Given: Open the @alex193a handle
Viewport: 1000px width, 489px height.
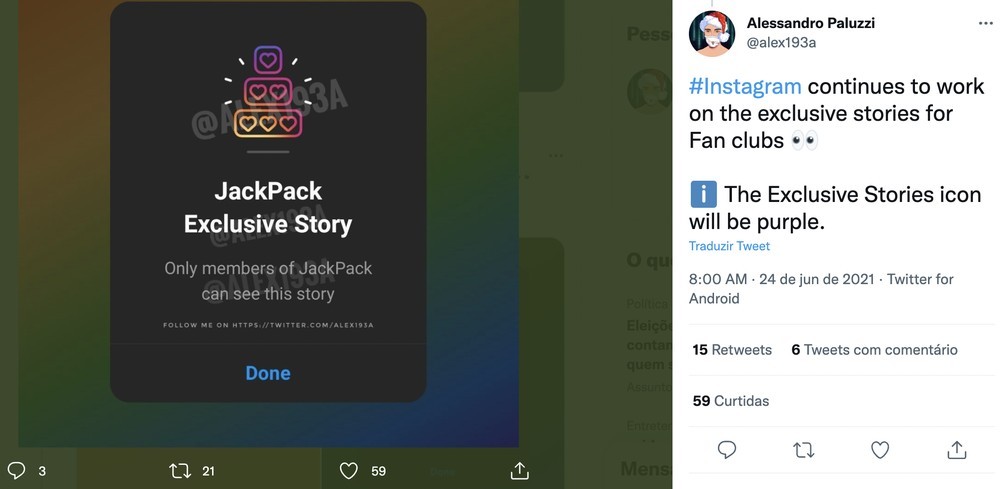Looking at the screenshot, I should pyautogui.click(x=782, y=43).
